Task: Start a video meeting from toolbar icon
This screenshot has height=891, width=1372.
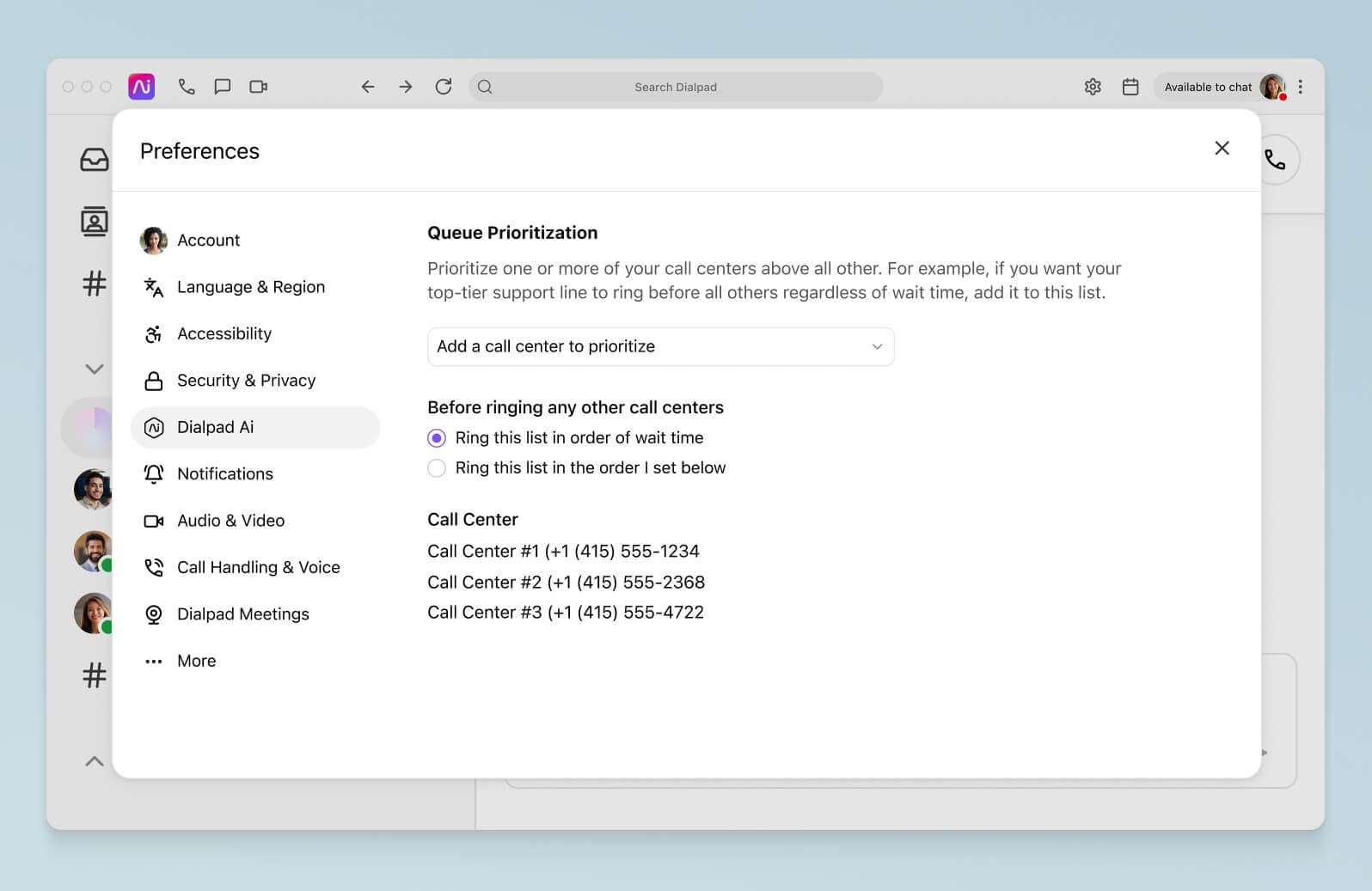Action: pyautogui.click(x=258, y=87)
